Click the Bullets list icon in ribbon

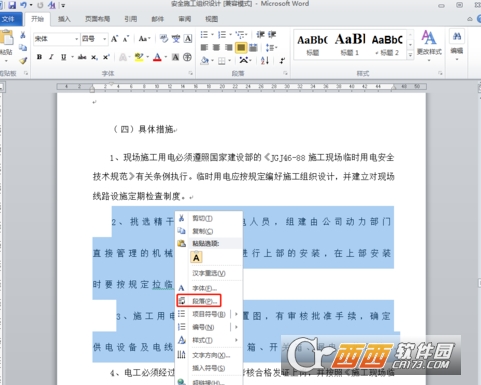pos(204,35)
